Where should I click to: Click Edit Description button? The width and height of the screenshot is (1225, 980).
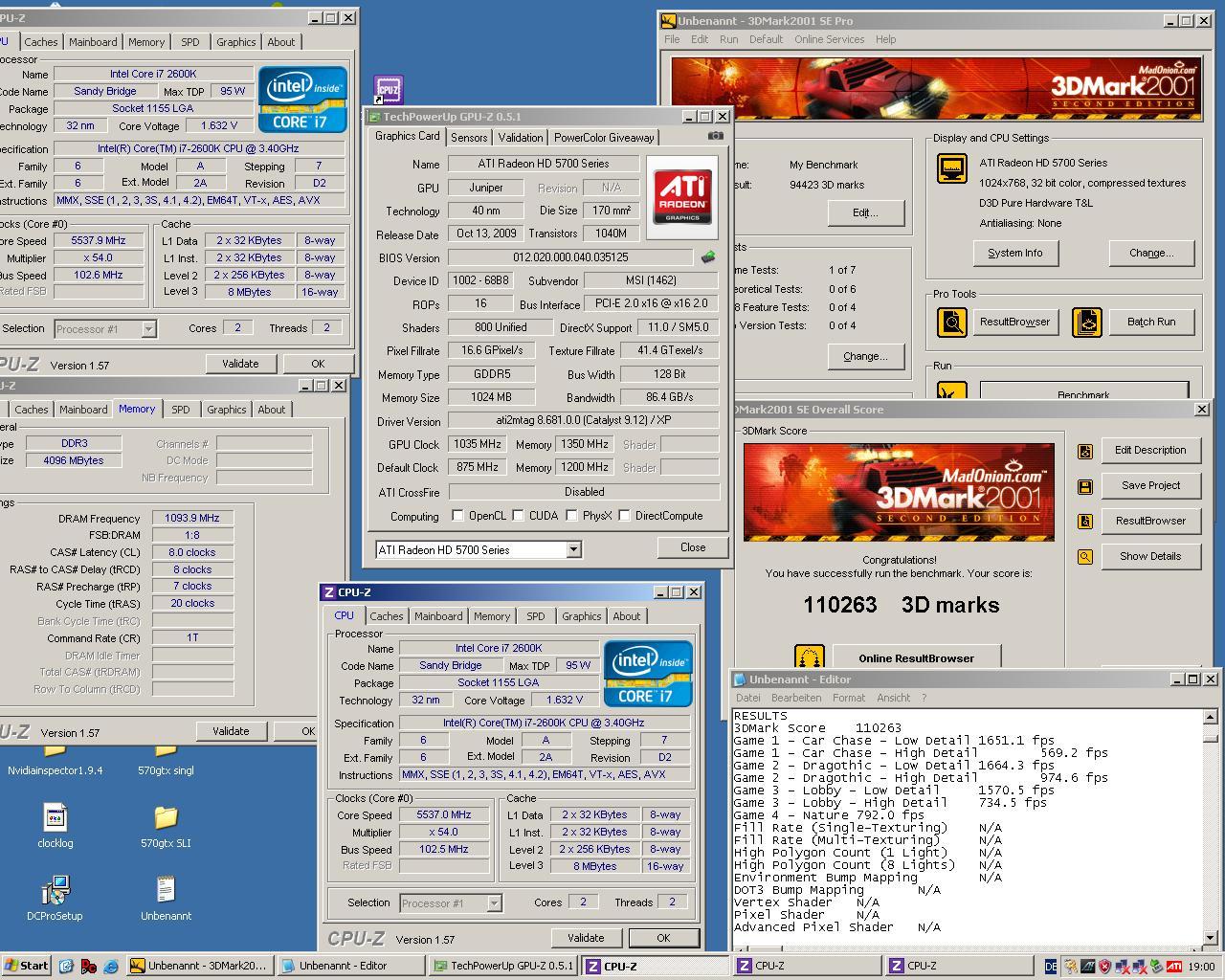point(1150,450)
